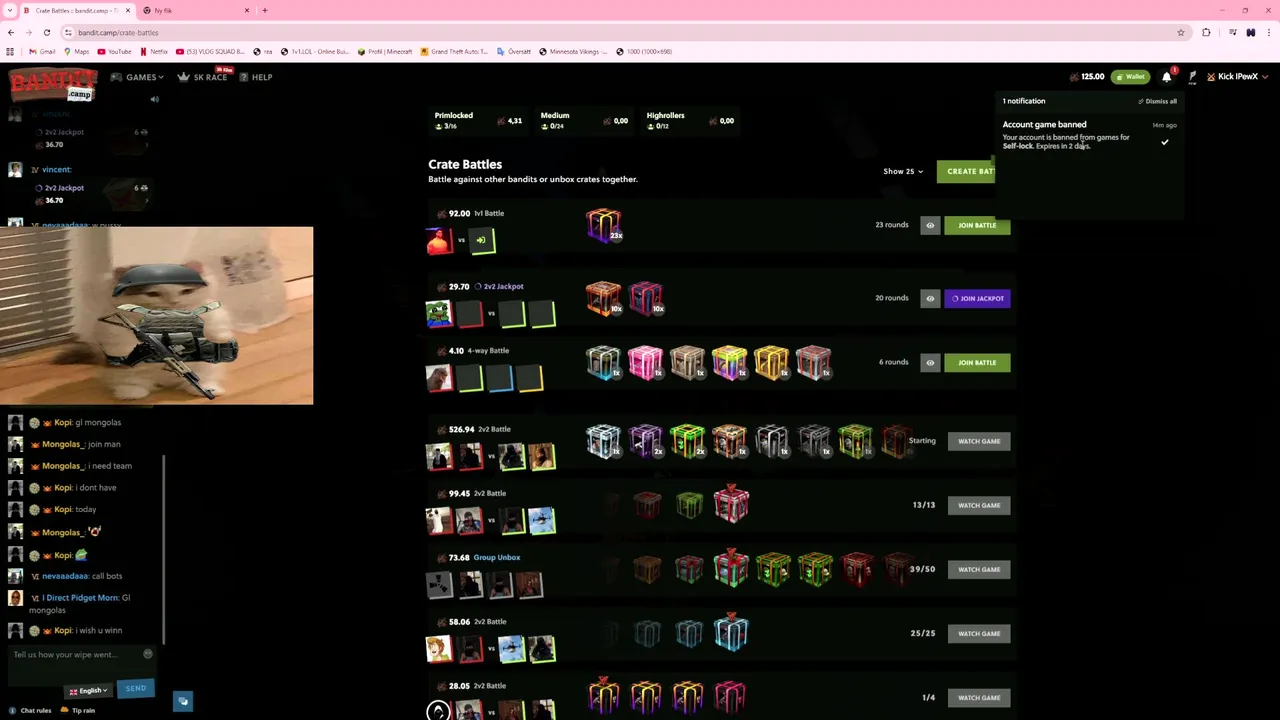Open the notifications bell icon
The width and height of the screenshot is (1280, 720).
(1166, 77)
